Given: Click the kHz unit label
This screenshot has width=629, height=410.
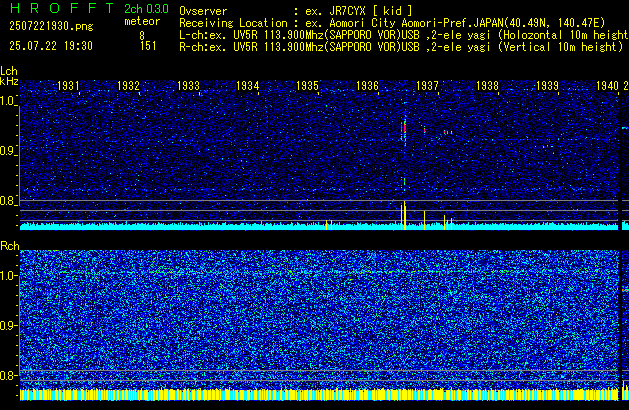Looking at the screenshot, I should (9, 81).
